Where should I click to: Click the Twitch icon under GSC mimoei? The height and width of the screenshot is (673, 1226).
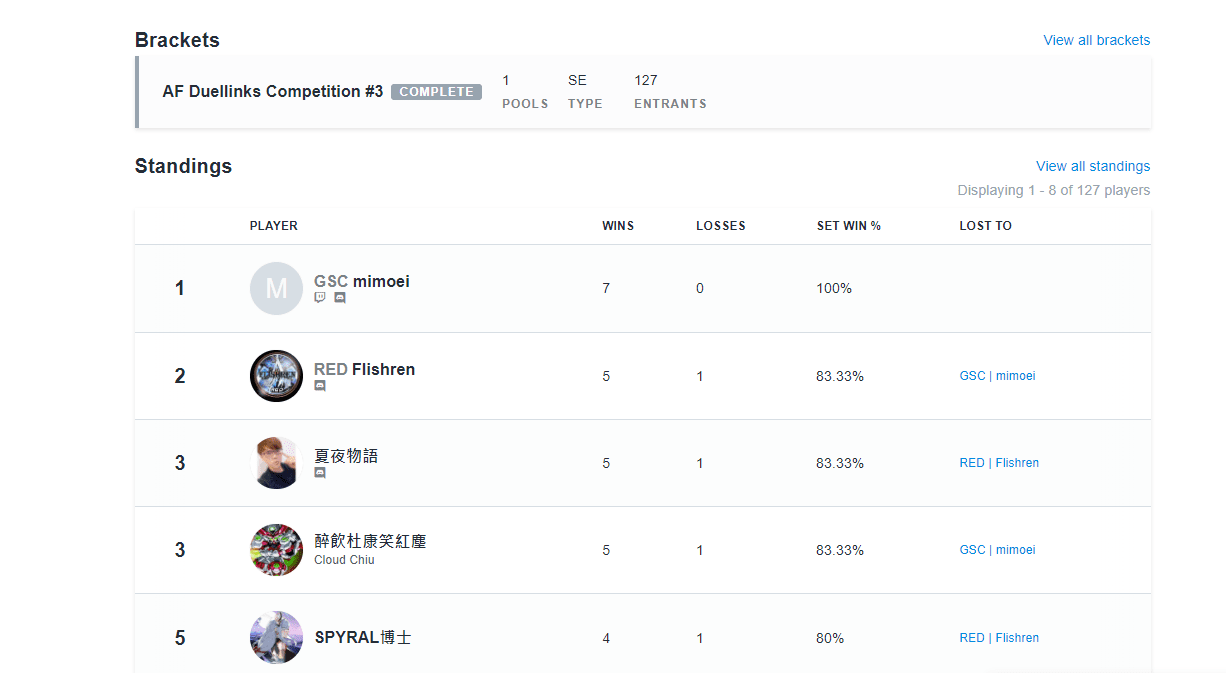320,298
